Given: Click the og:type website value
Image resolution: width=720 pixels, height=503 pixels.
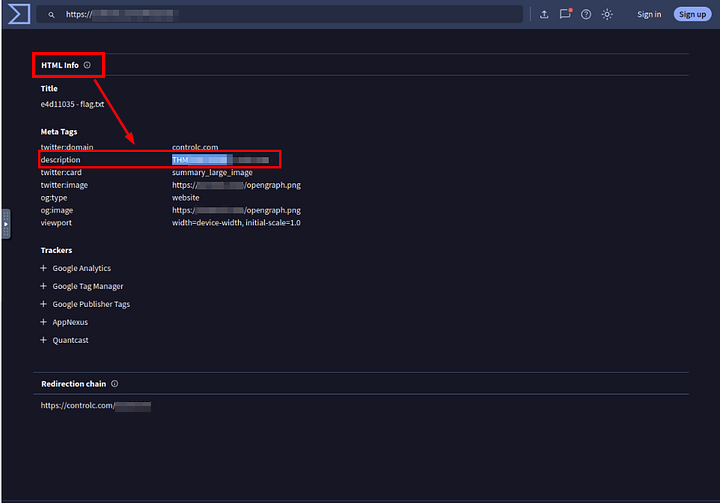Looking at the screenshot, I should tap(186, 198).
